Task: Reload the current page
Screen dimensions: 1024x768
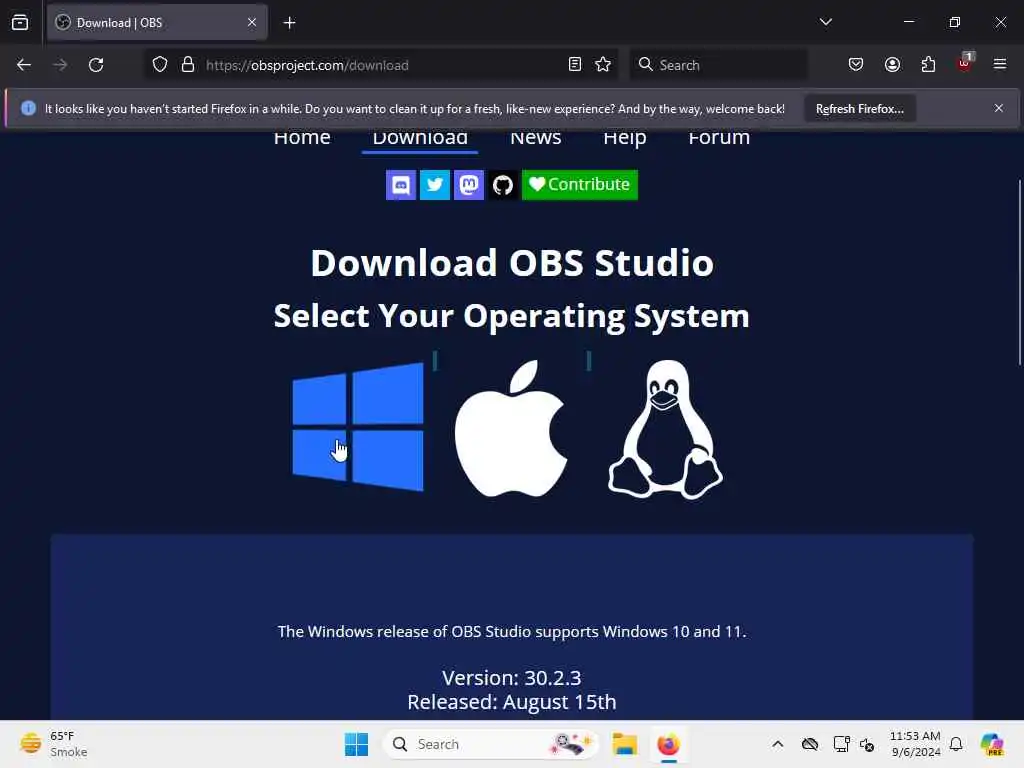Action: pos(96,65)
